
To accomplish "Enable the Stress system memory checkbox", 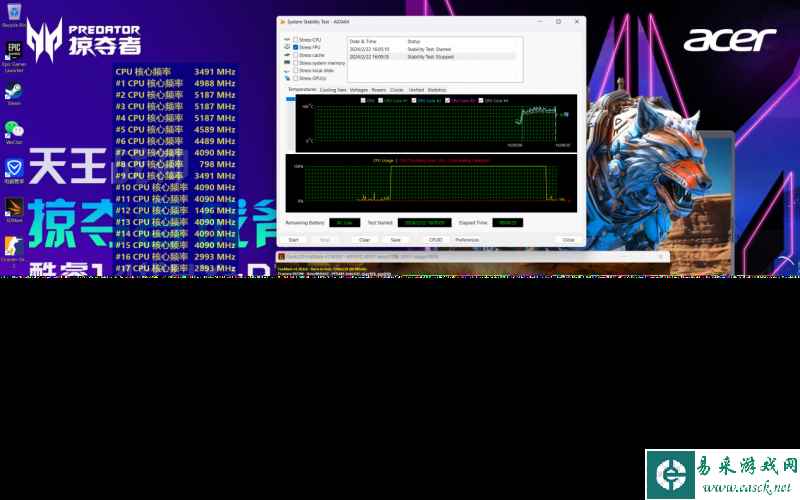I will coord(295,63).
